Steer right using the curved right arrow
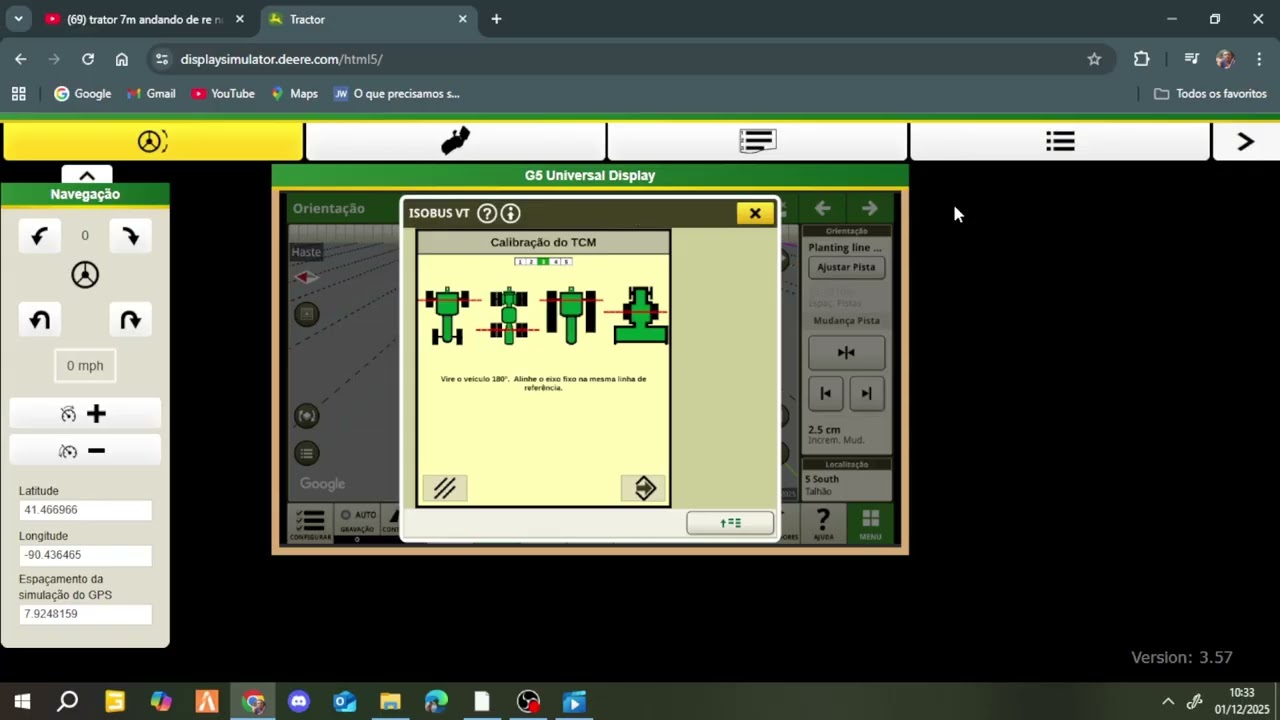1280x720 pixels. (131, 236)
